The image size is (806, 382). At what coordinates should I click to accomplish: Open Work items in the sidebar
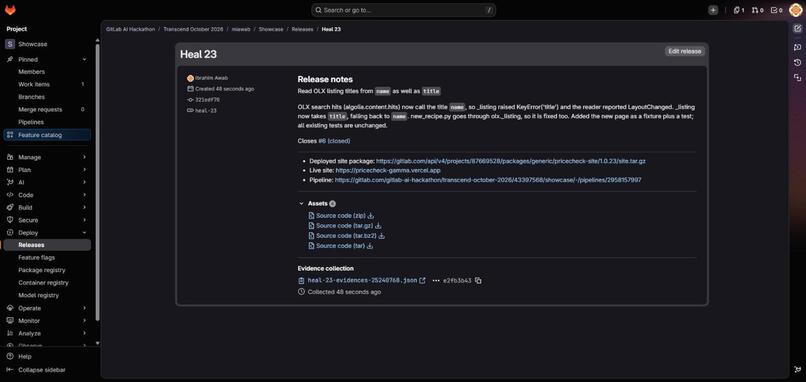(47, 84)
